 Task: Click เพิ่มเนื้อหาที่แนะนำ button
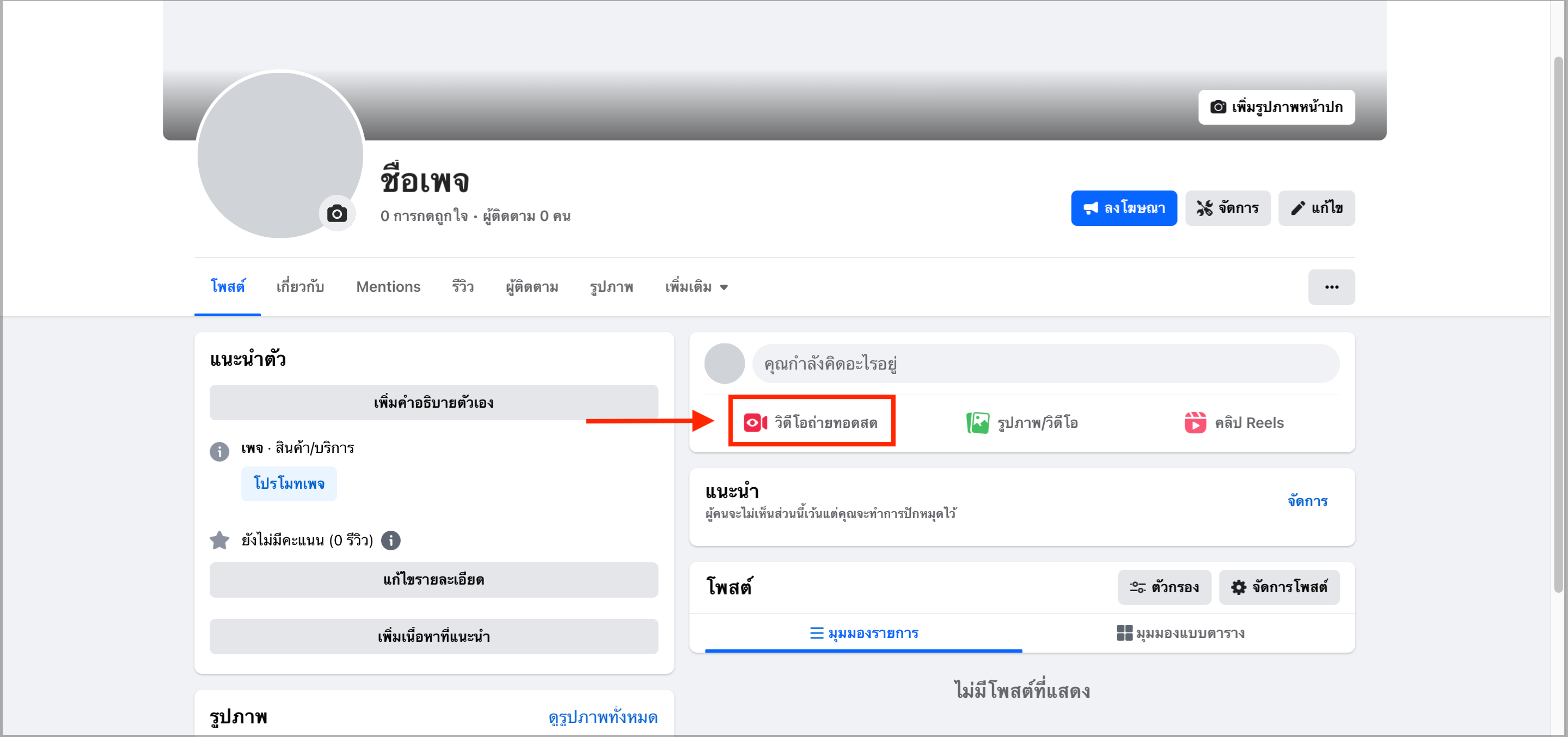click(433, 637)
